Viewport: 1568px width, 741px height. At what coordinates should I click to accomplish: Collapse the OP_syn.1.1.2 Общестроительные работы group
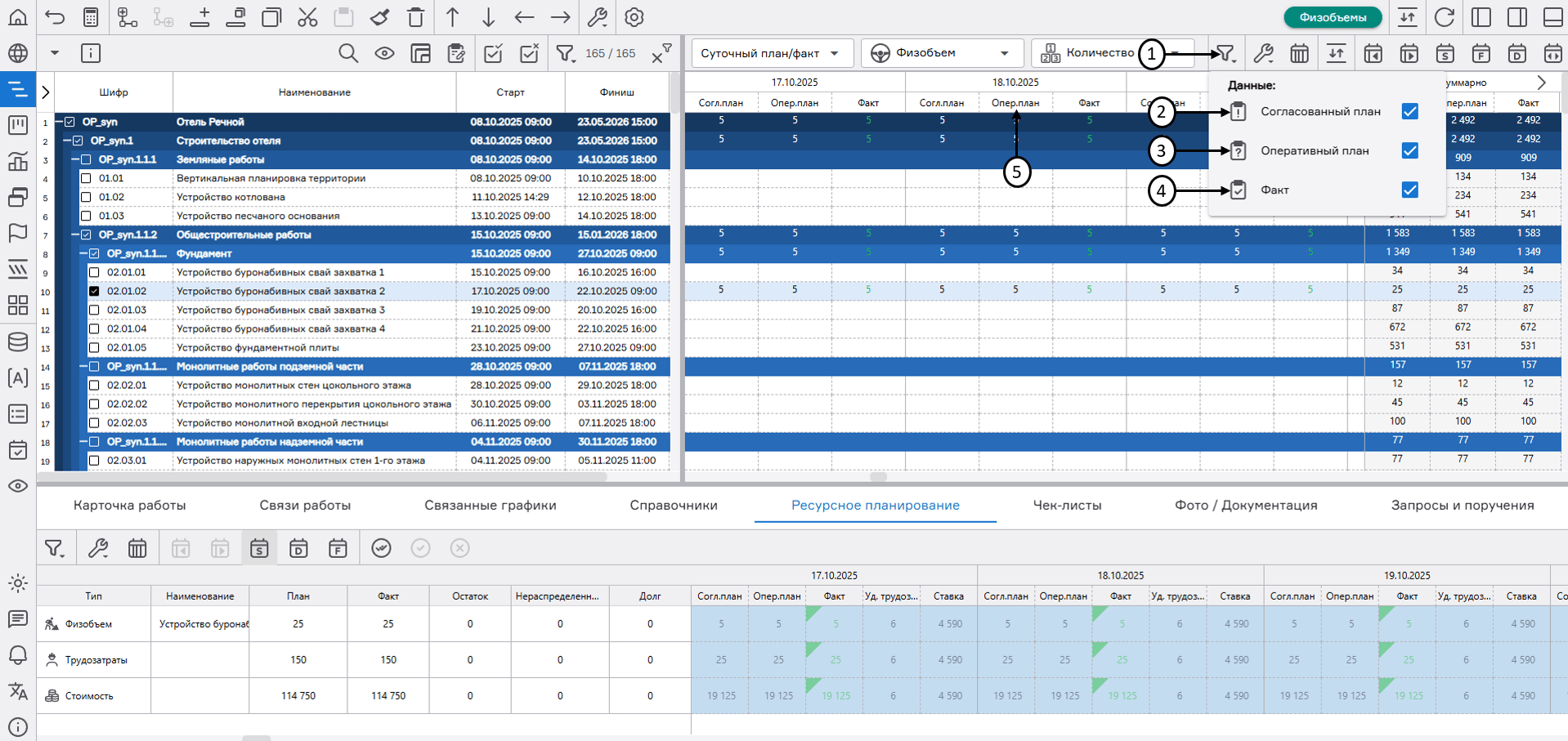(x=75, y=234)
